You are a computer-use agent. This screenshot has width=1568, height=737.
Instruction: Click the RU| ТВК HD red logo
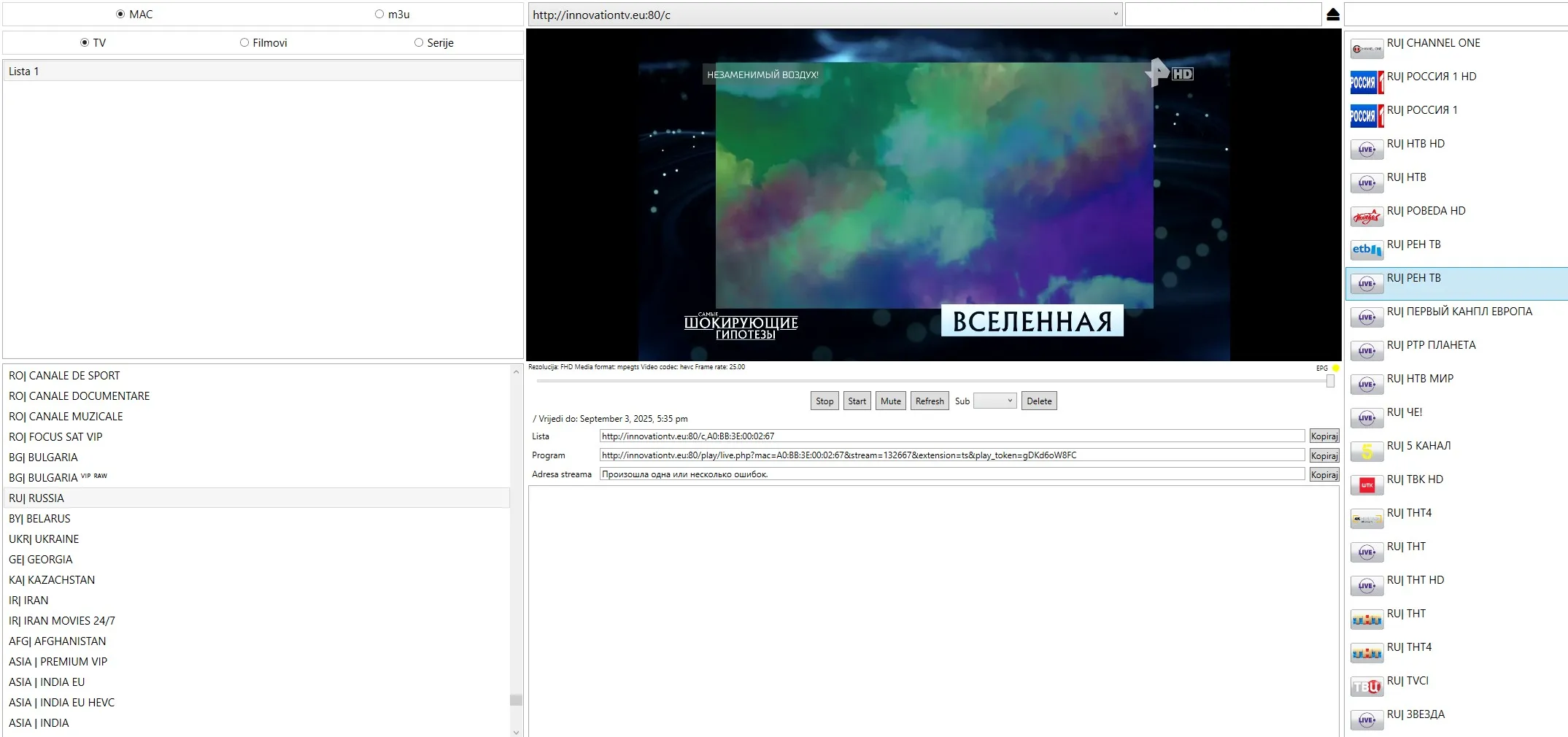[x=1367, y=485]
